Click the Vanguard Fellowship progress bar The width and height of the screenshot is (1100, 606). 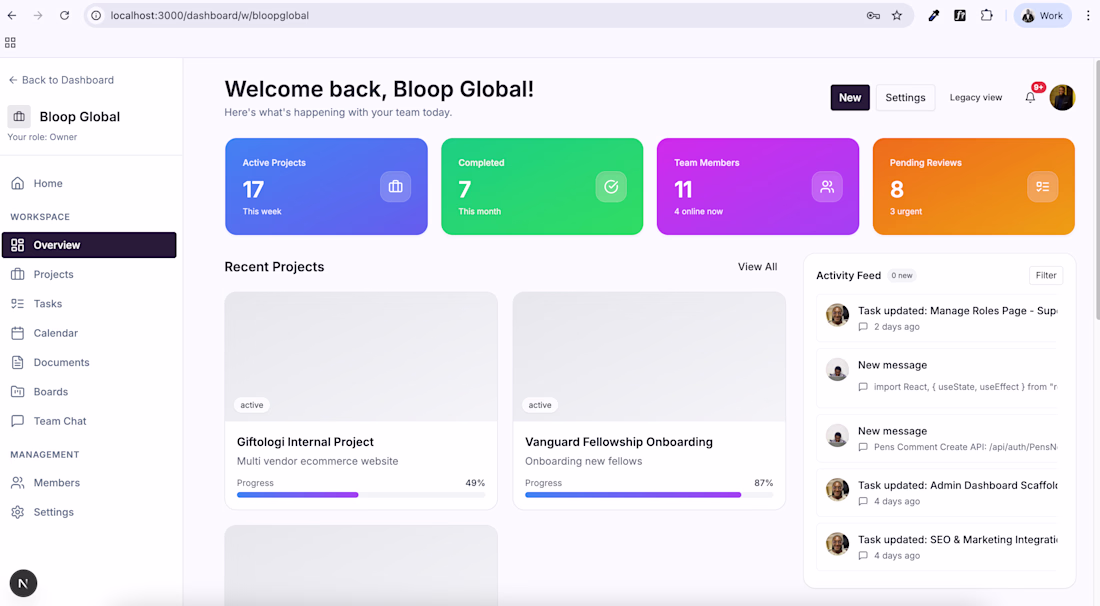pyautogui.click(x=649, y=495)
